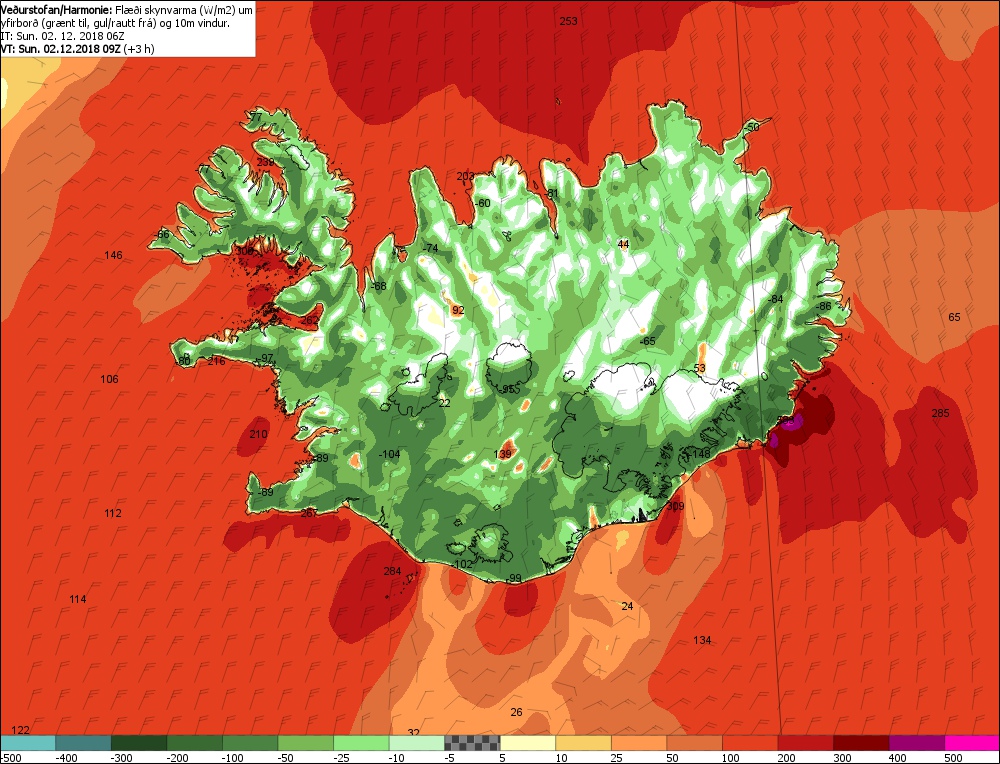Viewport: 1000px width, 764px height.
Task: Click the value '-60' on the map
Action: tap(483, 203)
